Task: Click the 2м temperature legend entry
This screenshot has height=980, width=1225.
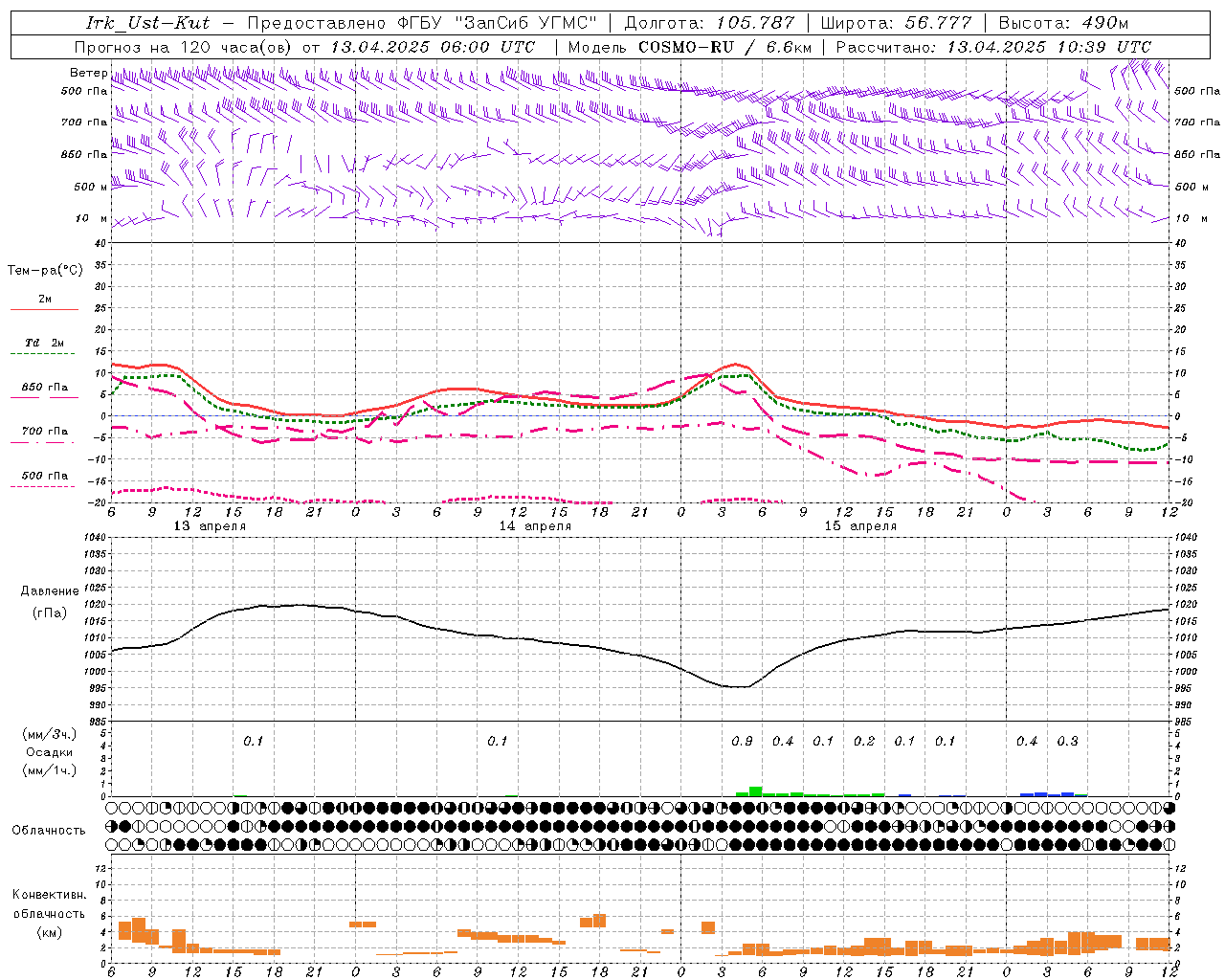Action: click(x=45, y=300)
